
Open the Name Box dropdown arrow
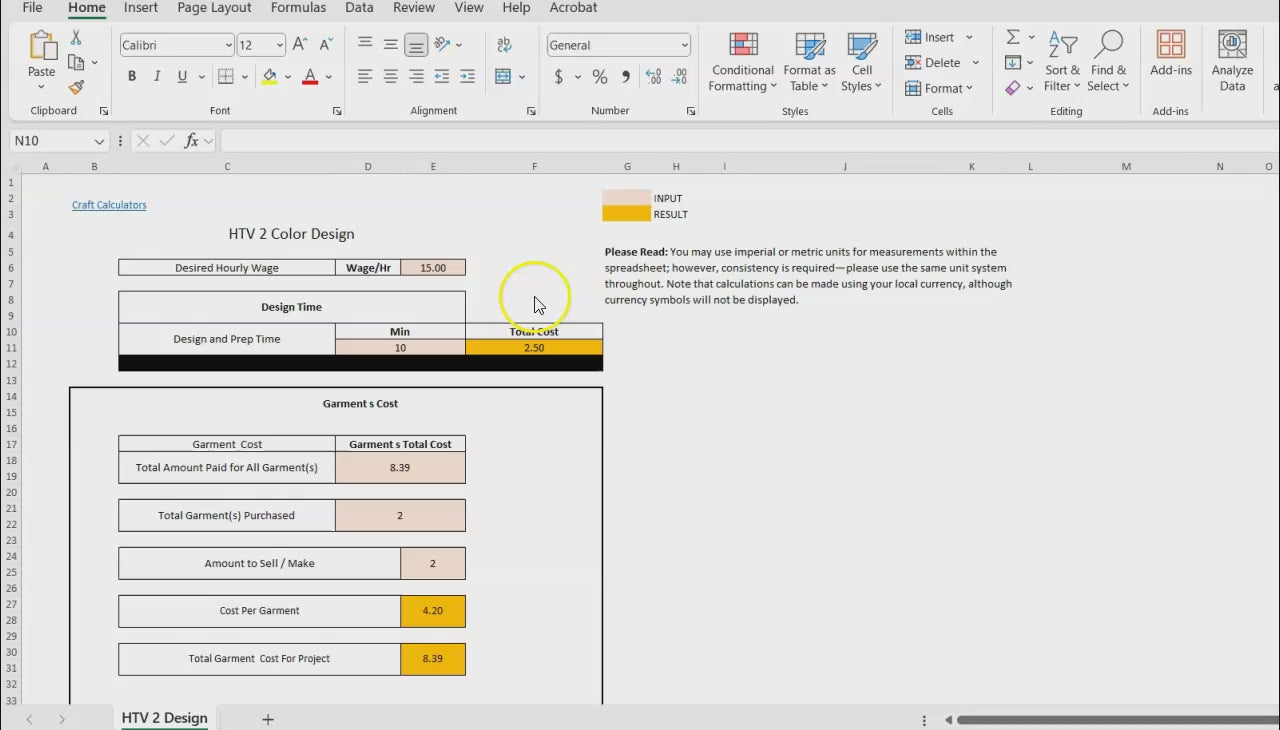tap(99, 141)
